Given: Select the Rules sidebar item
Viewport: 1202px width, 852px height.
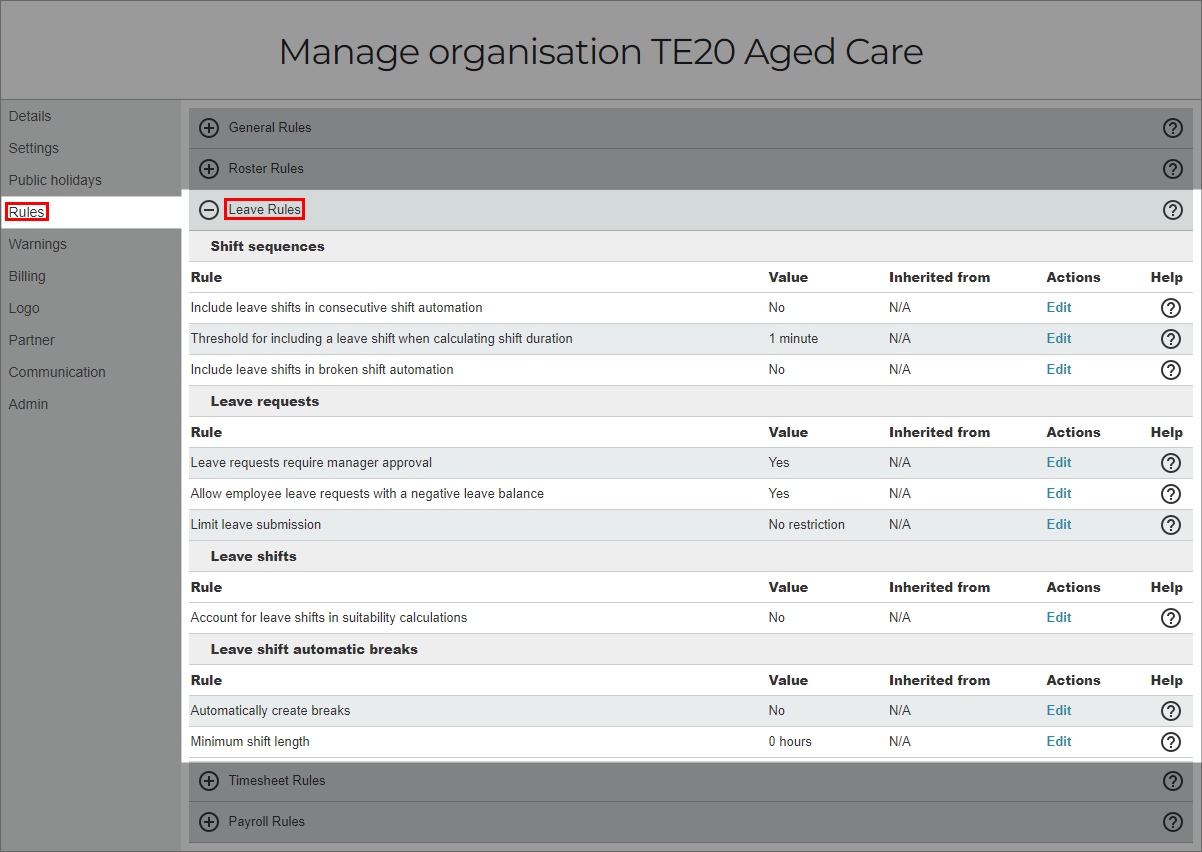Looking at the screenshot, I should click(x=27, y=212).
